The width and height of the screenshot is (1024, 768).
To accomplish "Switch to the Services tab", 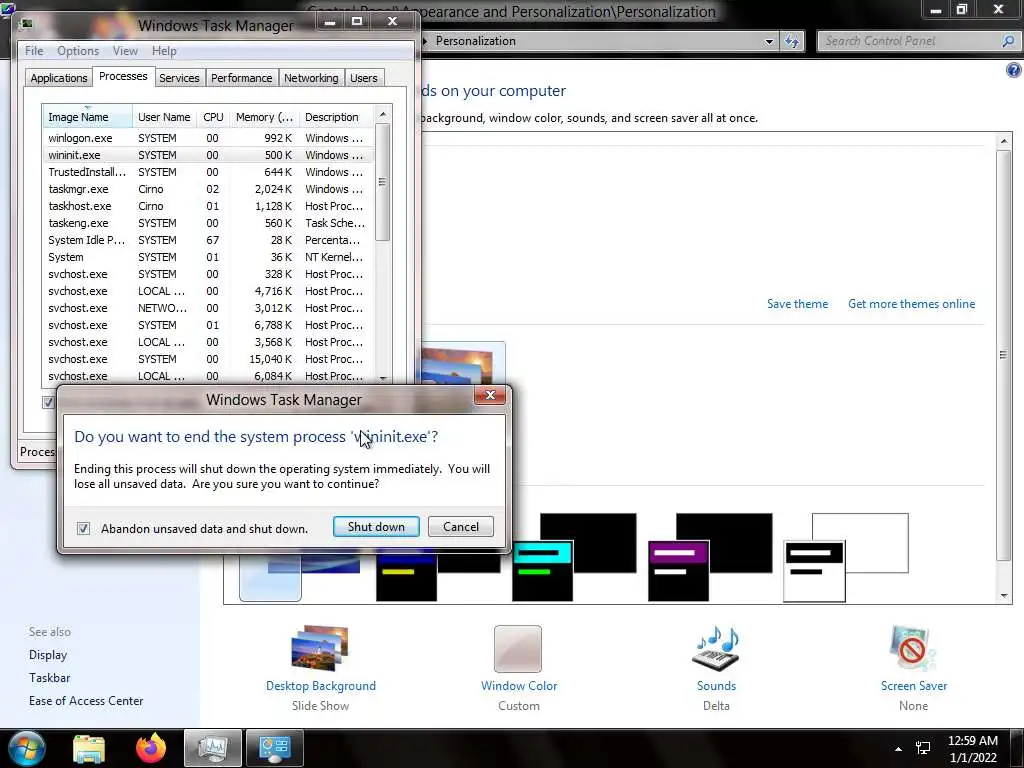I will [179, 78].
